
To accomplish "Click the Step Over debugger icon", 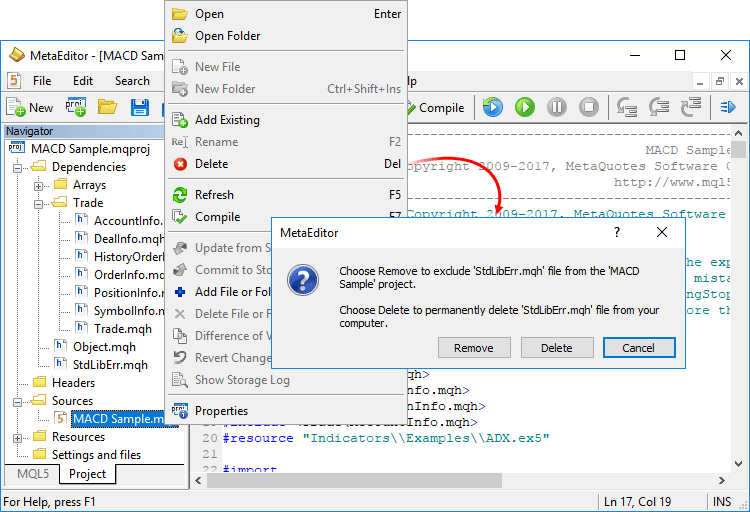I will click(659, 107).
